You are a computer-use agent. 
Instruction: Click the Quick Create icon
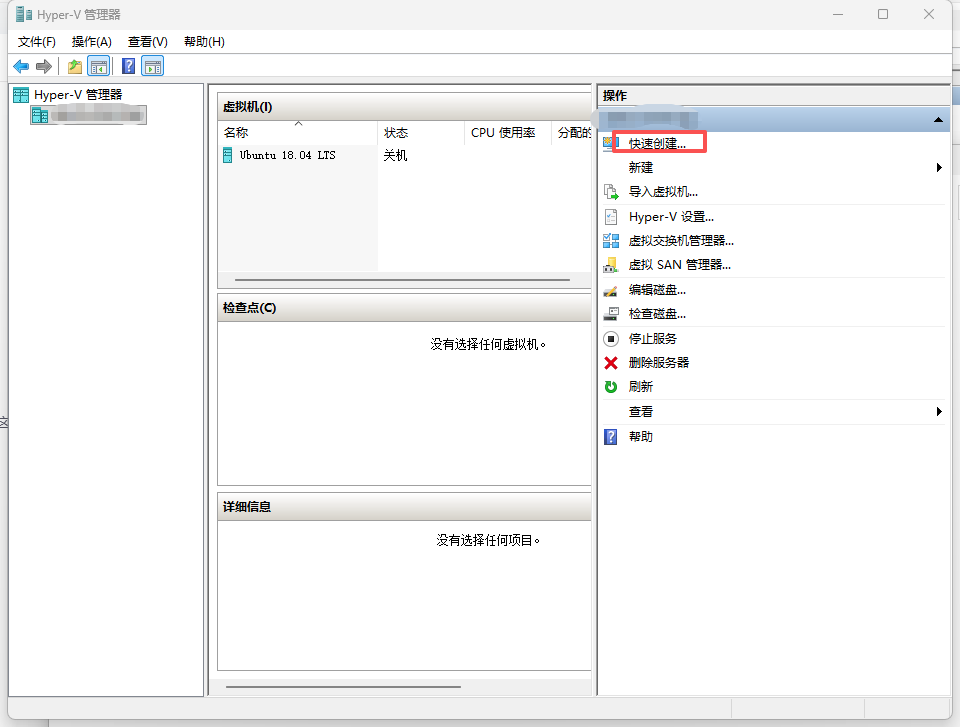coord(611,143)
